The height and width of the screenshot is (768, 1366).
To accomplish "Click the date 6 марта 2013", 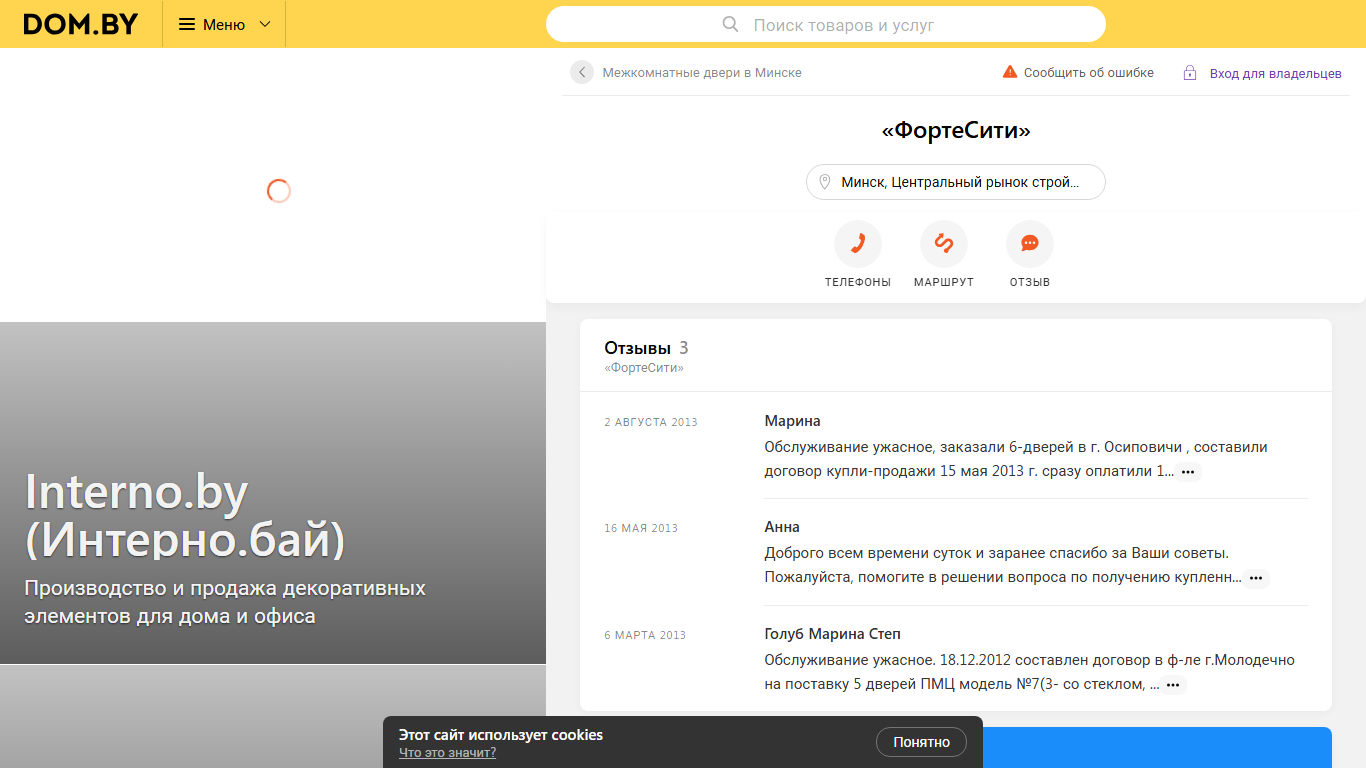I will (x=645, y=635).
